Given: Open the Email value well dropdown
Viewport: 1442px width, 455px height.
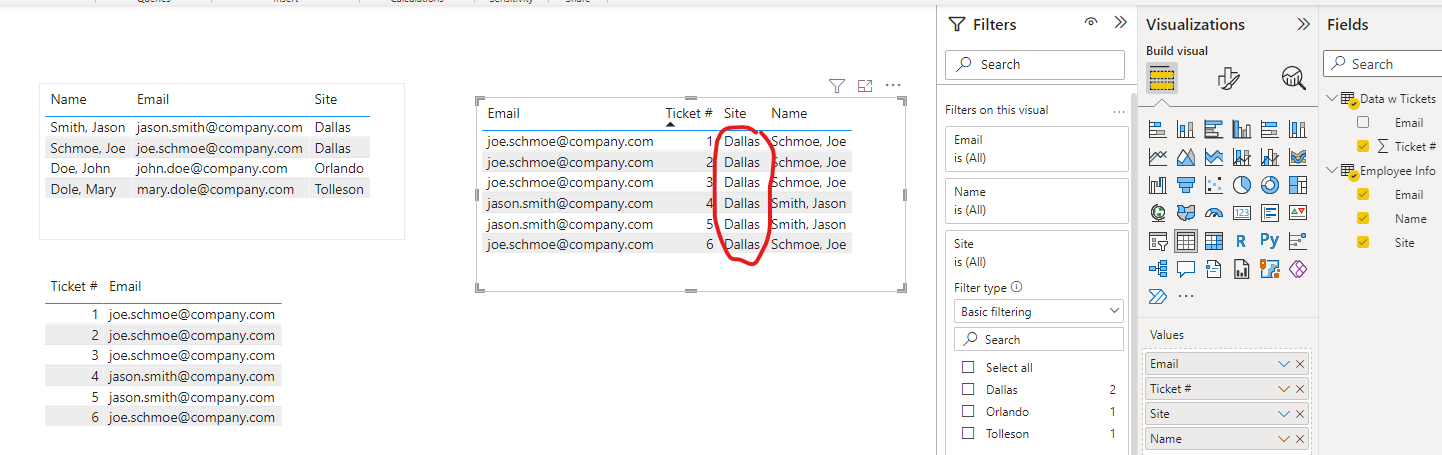Looking at the screenshot, I should 1284,364.
